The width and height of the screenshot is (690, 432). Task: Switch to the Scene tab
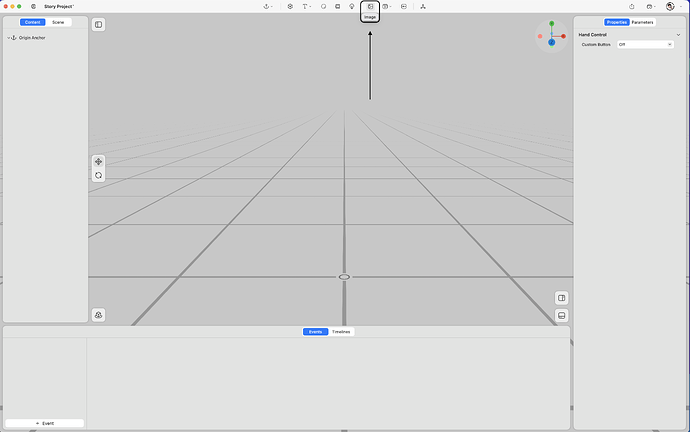click(x=58, y=21)
